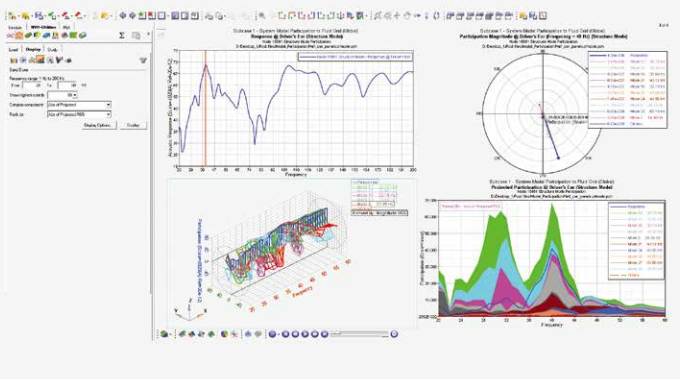
Task: Click the funnel filter icon in Display tab
Action: pos(143,60)
